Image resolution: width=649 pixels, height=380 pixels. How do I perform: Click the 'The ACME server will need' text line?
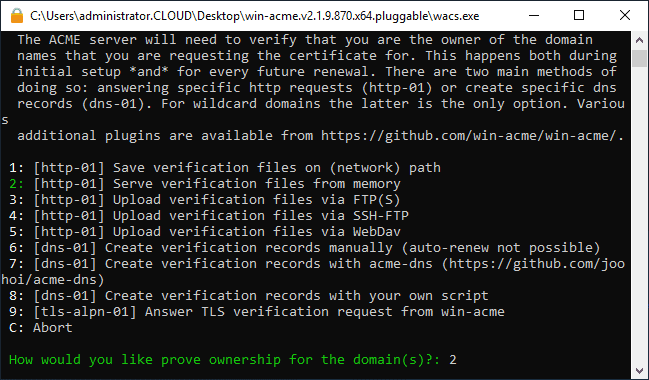pyautogui.click(x=305, y=40)
